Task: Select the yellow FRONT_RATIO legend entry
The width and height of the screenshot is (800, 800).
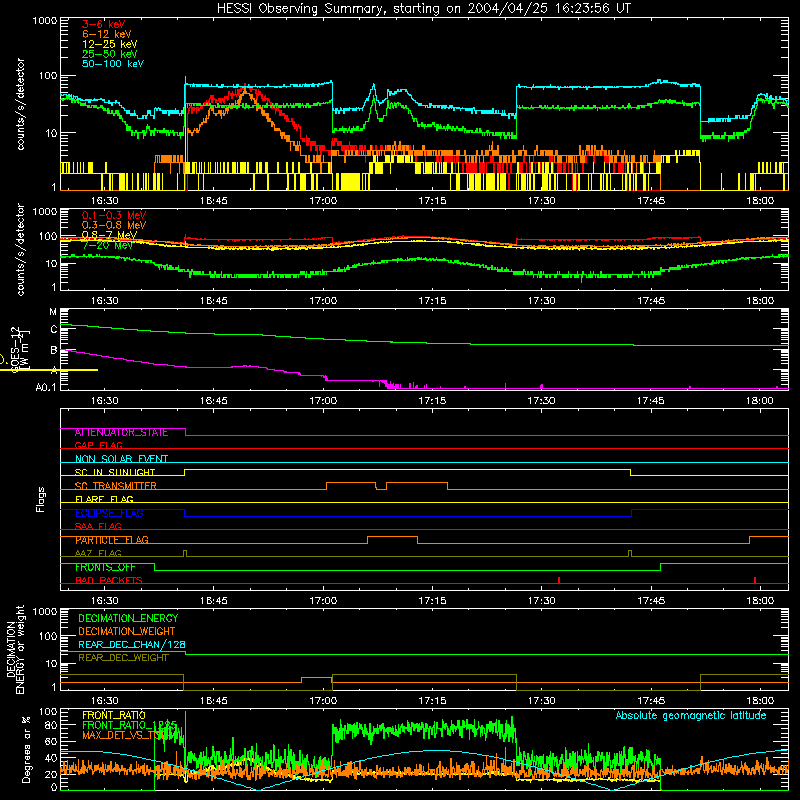Action: tap(114, 715)
